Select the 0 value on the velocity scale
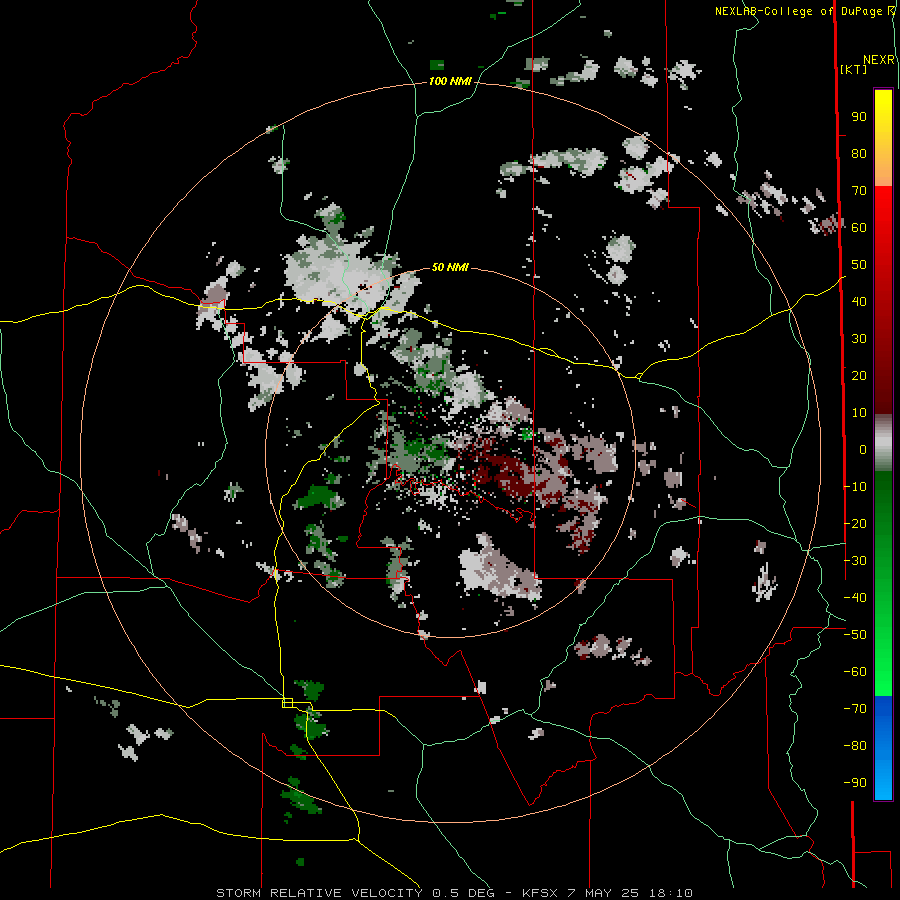Viewport: 900px width, 900px height. [x=863, y=450]
